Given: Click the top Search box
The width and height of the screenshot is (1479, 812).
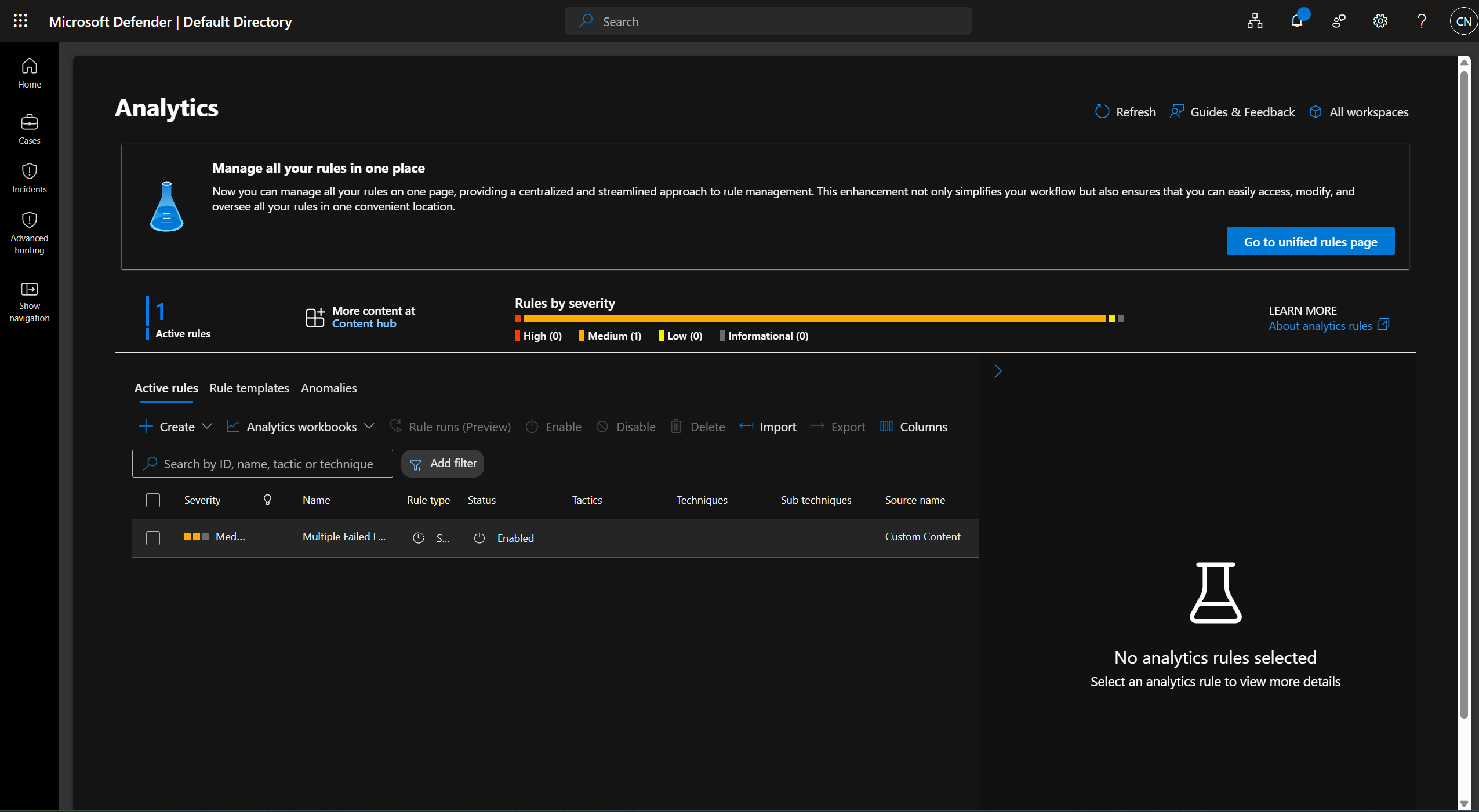Looking at the screenshot, I should [x=768, y=21].
